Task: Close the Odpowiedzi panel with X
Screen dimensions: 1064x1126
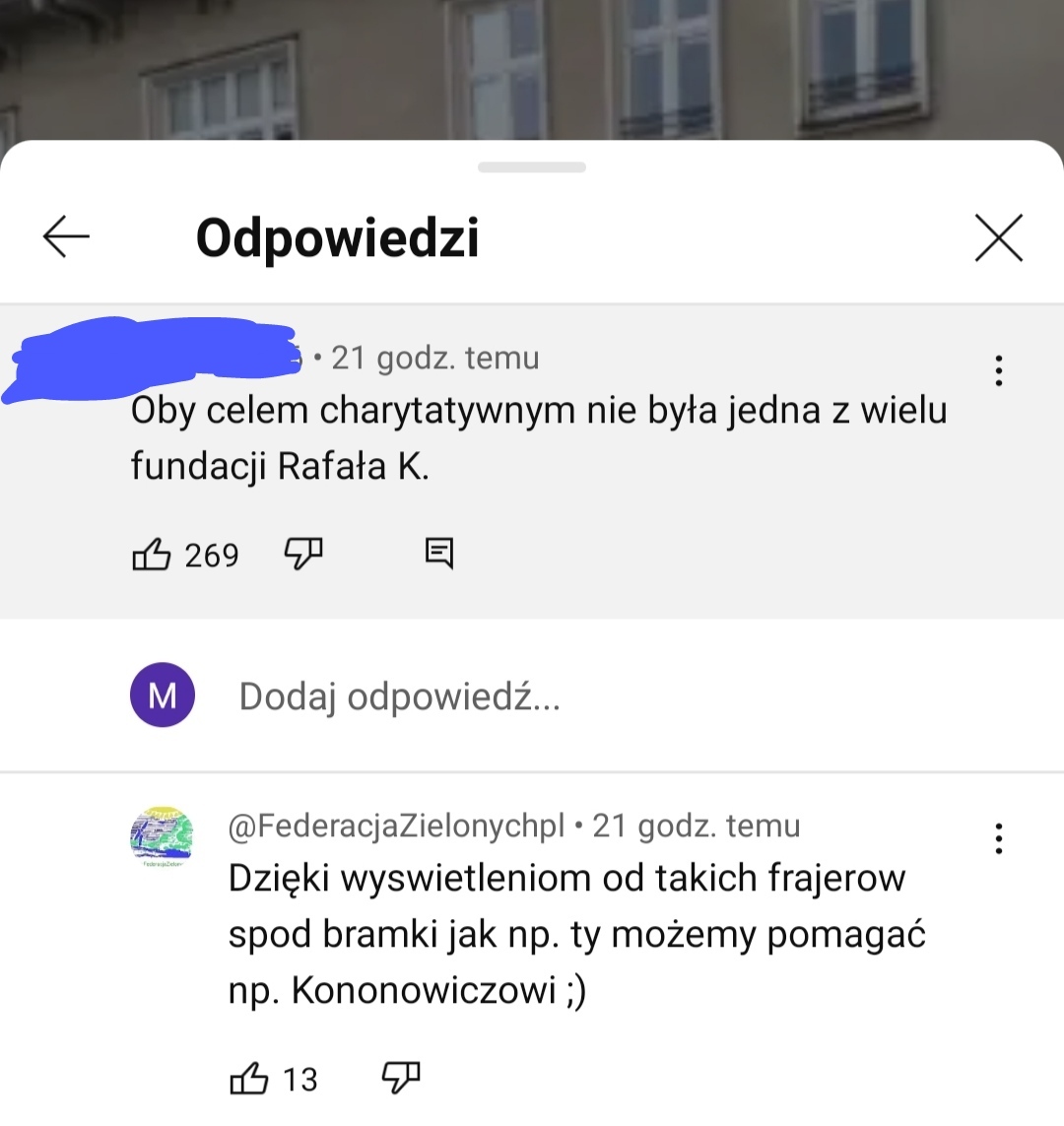Action: [x=998, y=237]
